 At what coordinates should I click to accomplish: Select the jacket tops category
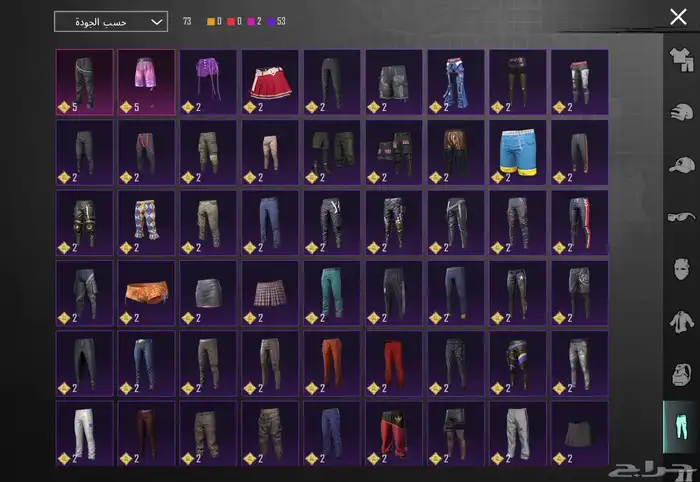[680, 321]
